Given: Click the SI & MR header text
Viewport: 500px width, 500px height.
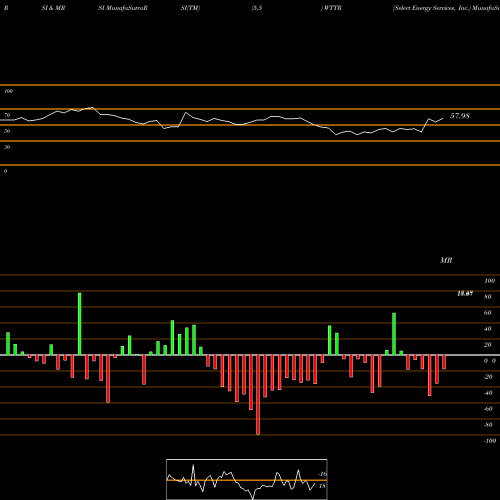Looking at the screenshot, I should (53, 8).
